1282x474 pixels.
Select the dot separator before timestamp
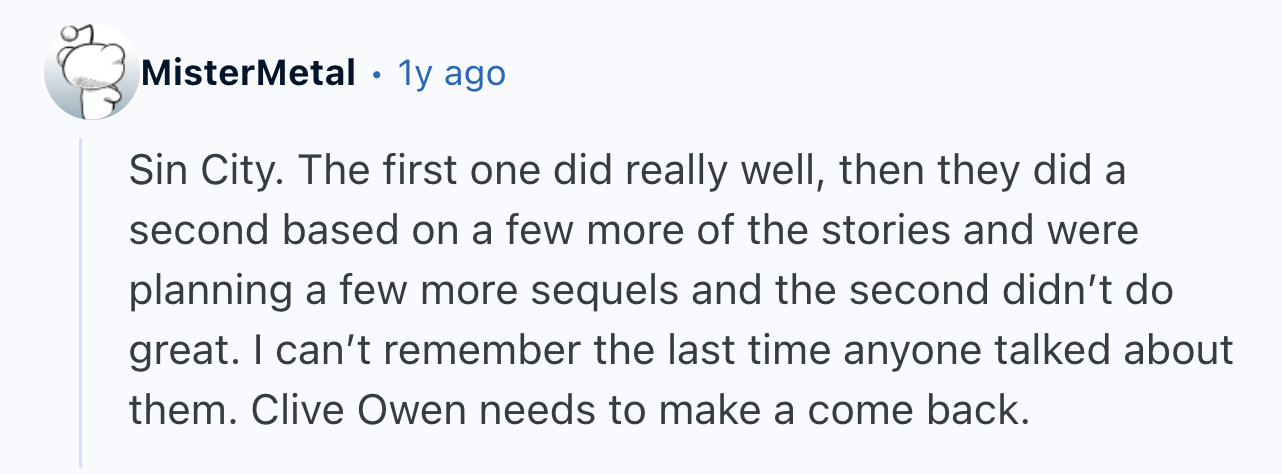pyautogui.click(x=376, y=75)
